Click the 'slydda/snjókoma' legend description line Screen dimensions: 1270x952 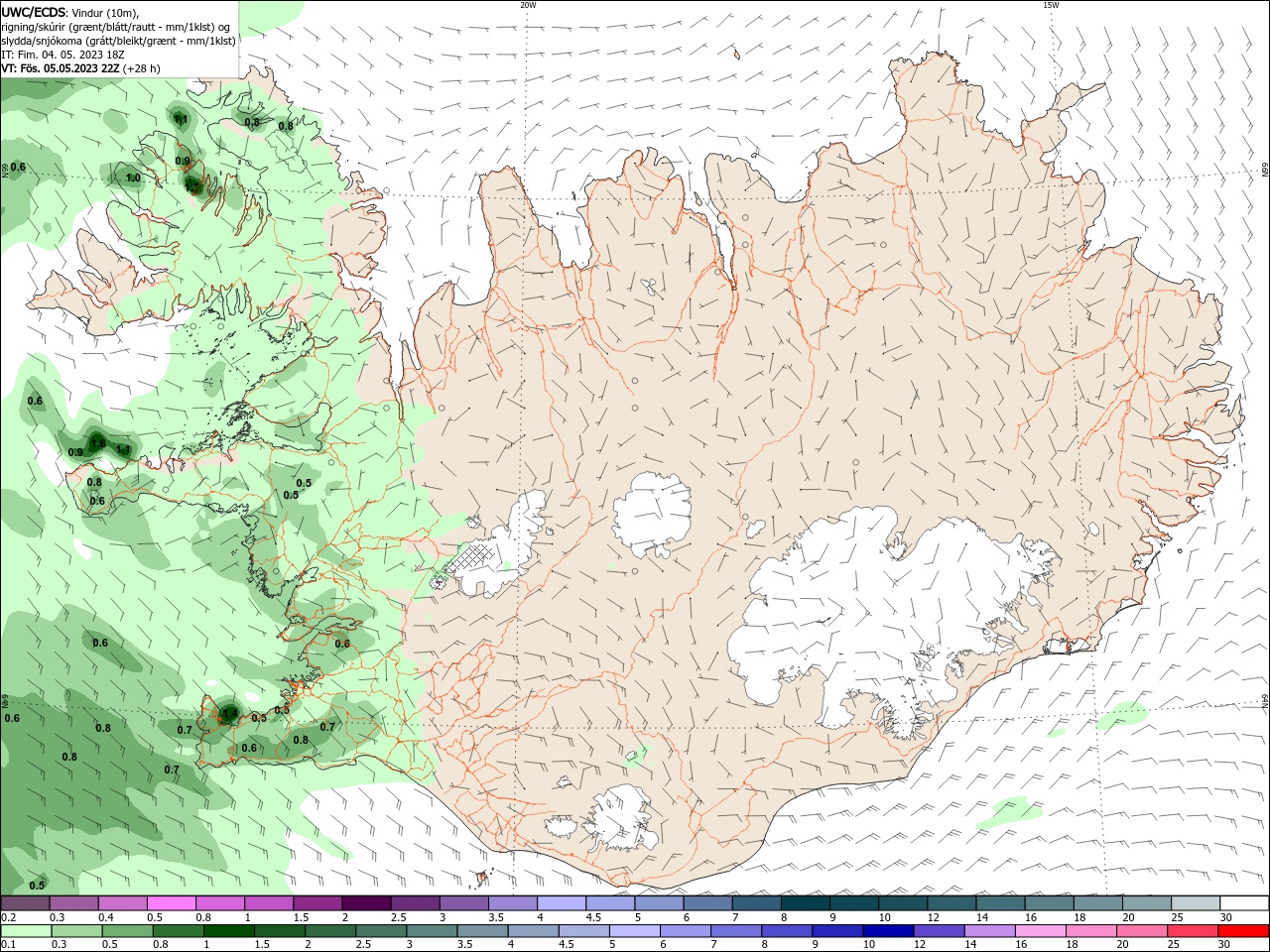(118, 41)
